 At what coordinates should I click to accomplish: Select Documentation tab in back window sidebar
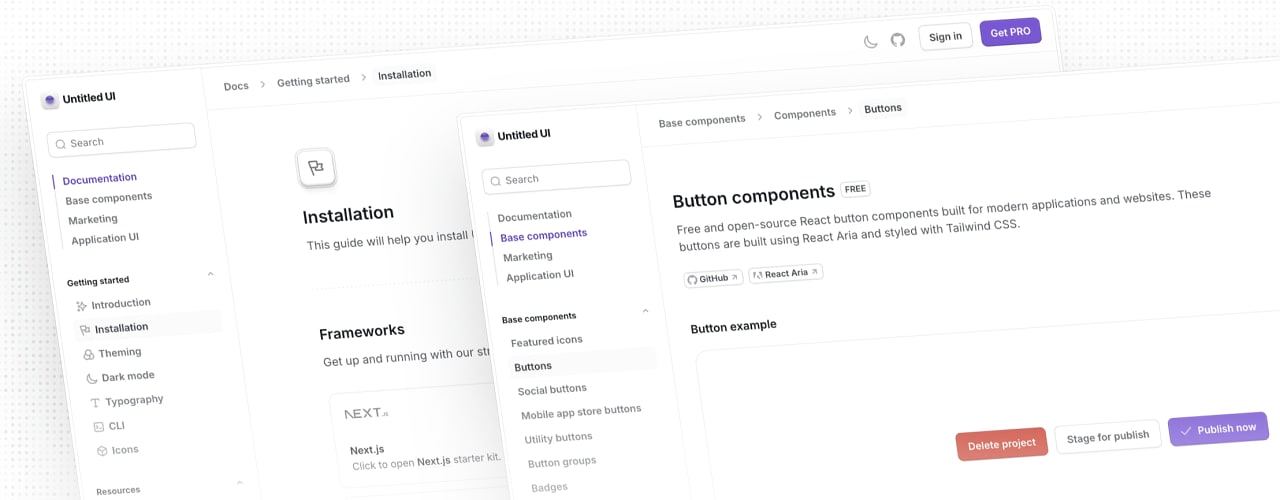pos(99,179)
